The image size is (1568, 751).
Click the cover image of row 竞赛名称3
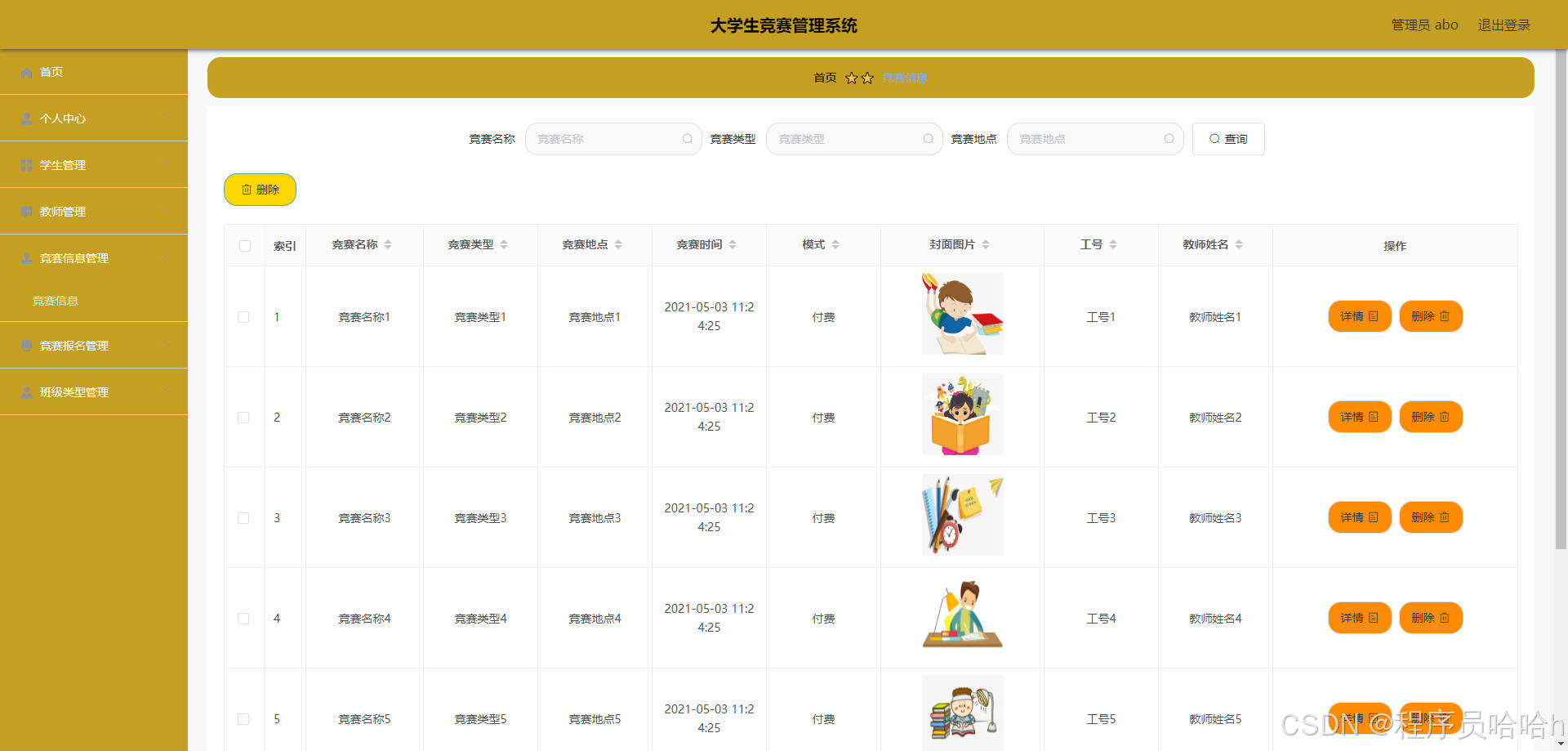coord(963,515)
